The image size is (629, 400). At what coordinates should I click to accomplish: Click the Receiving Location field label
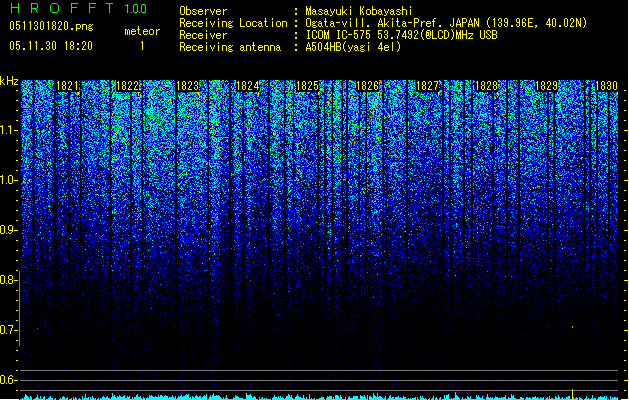[233, 23]
